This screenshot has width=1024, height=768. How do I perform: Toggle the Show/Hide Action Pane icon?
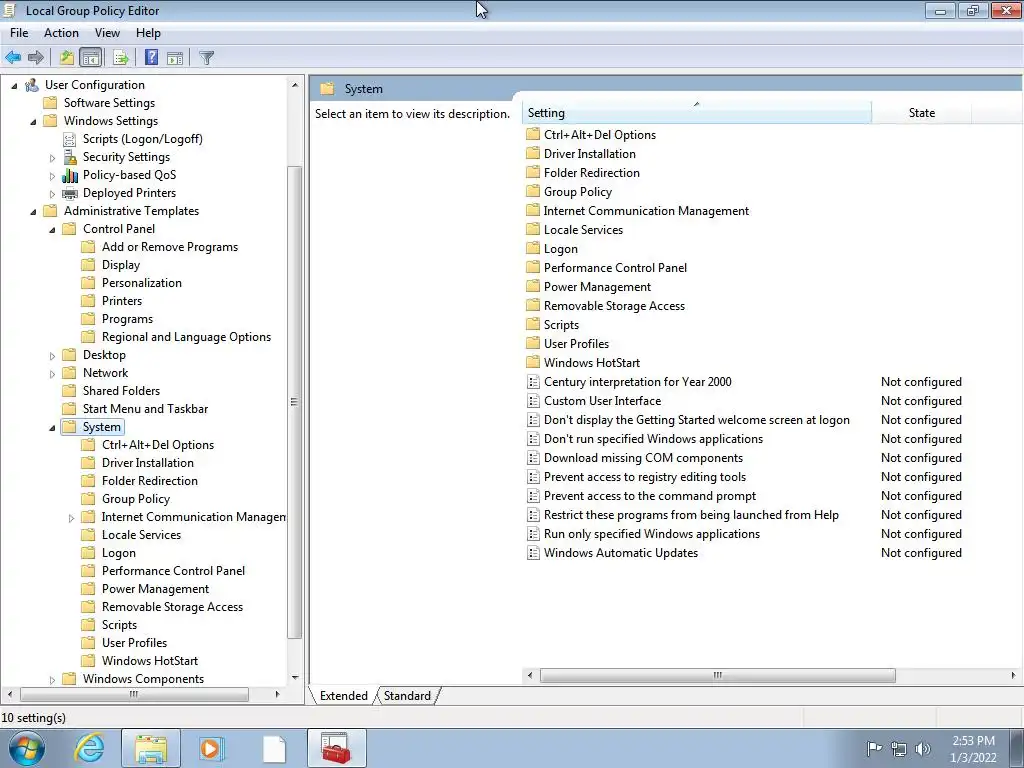[174, 57]
